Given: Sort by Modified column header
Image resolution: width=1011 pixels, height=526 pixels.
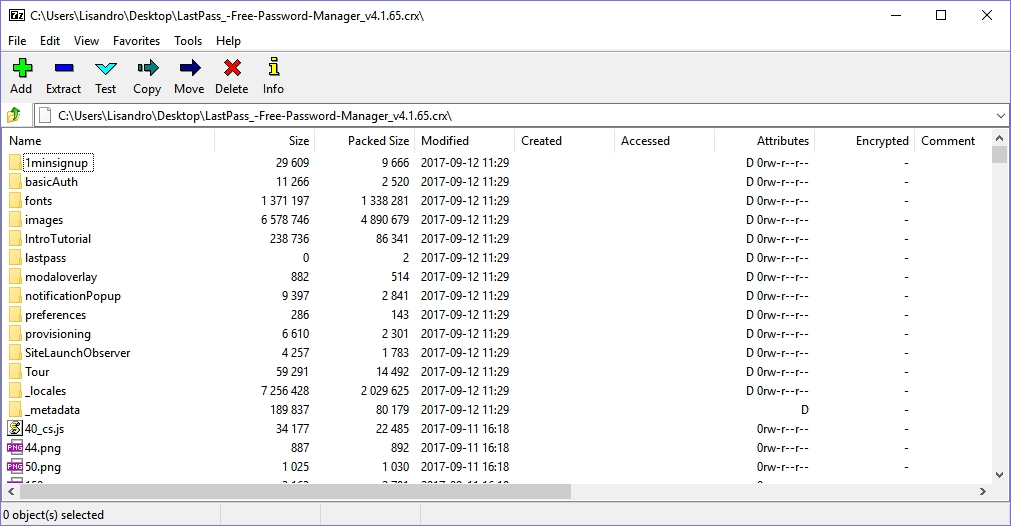Looking at the screenshot, I should (464, 141).
